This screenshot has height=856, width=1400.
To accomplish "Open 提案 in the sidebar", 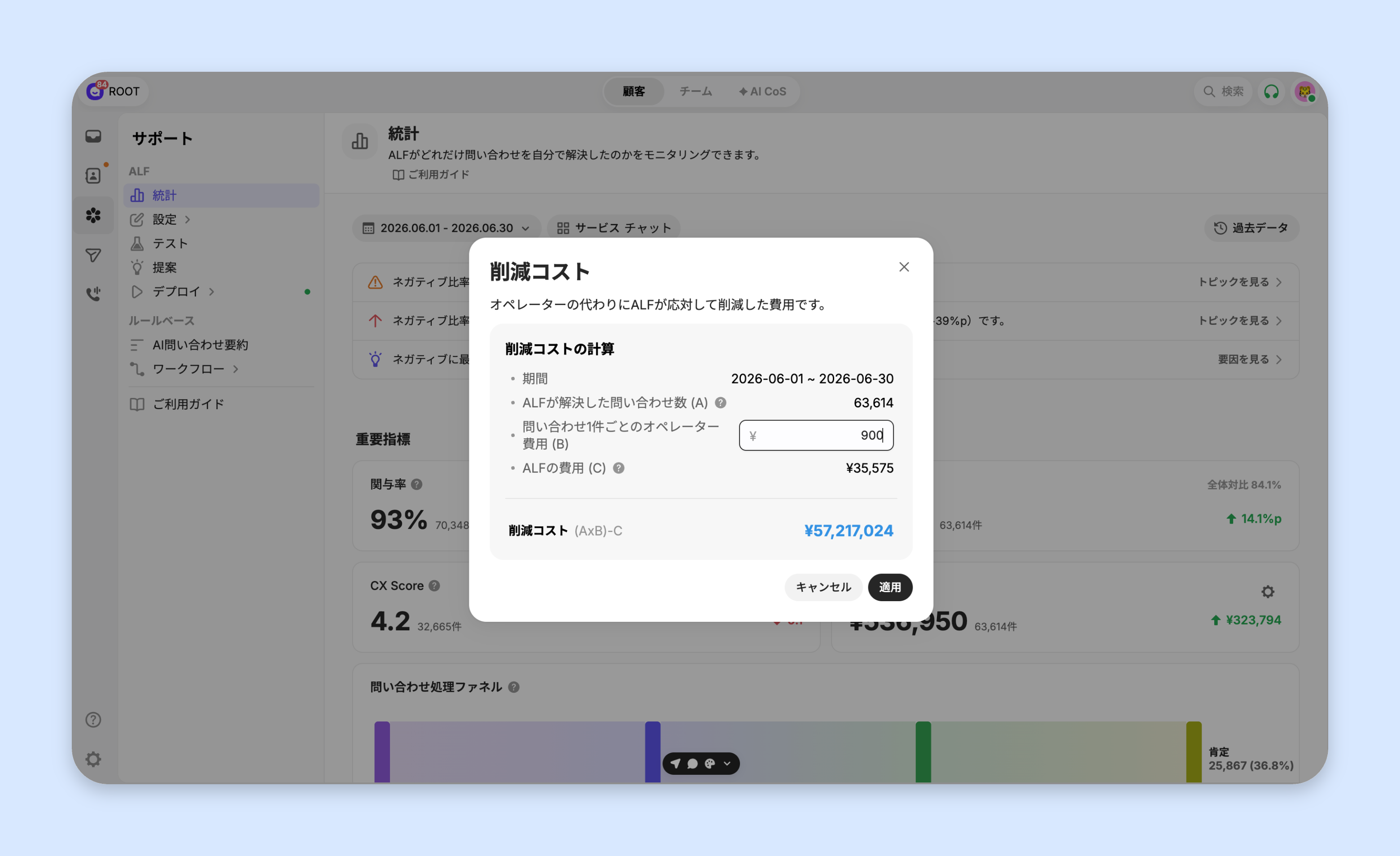I will coord(221,267).
